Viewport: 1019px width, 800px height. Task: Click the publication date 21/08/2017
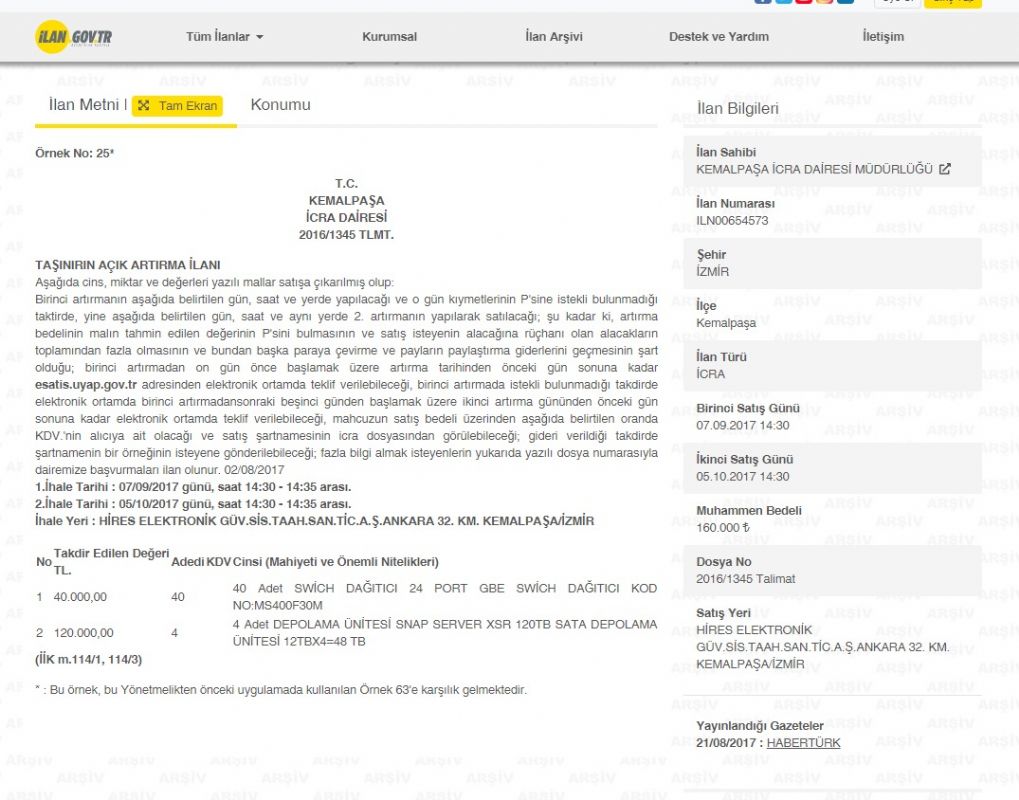click(x=726, y=743)
